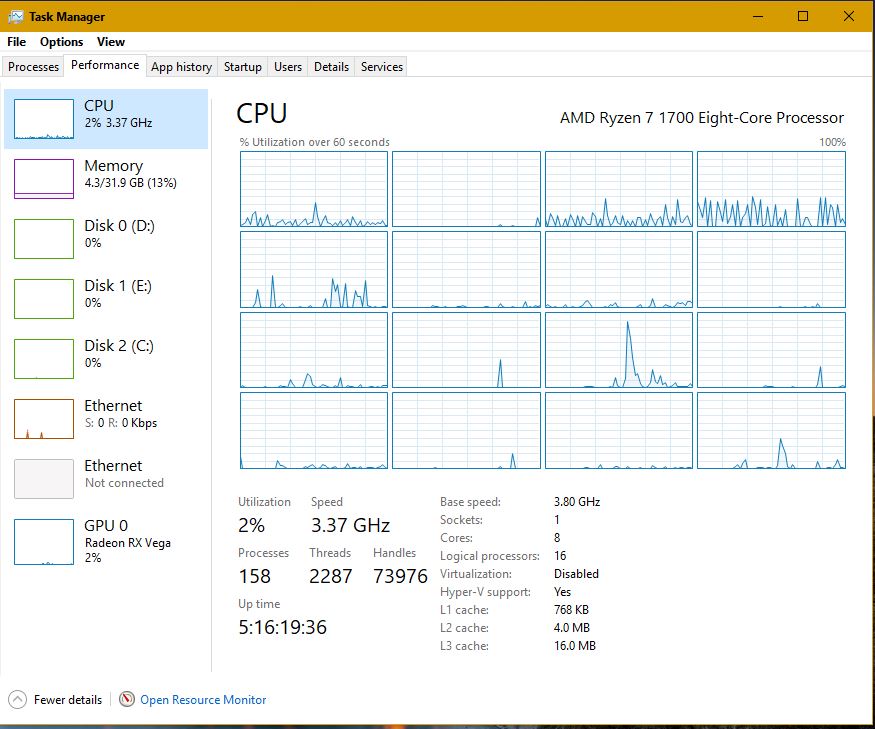This screenshot has height=729, width=875.
Task: Click the large CPU heading
Action: [262, 113]
